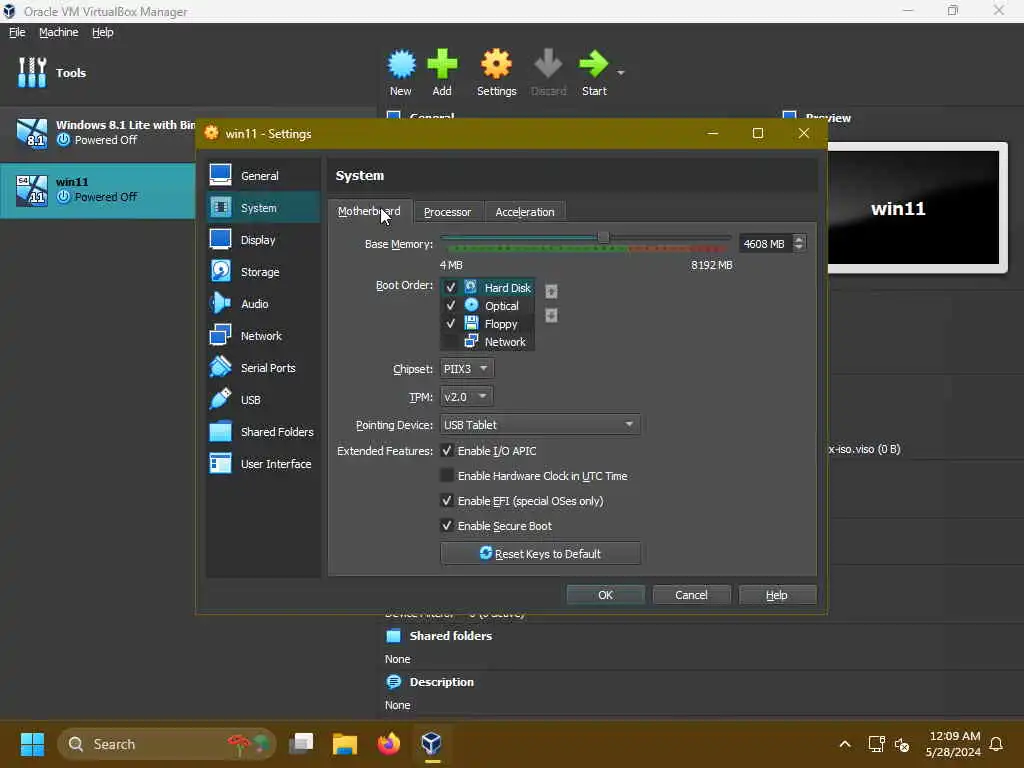
Task: Open Network settings category
Action: tap(263, 336)
